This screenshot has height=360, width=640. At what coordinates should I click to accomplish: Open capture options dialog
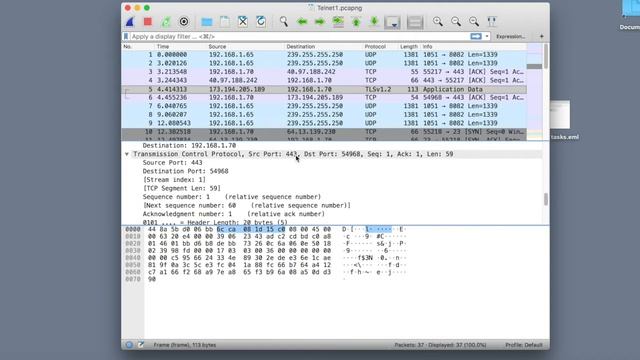(x=184, y=22)
